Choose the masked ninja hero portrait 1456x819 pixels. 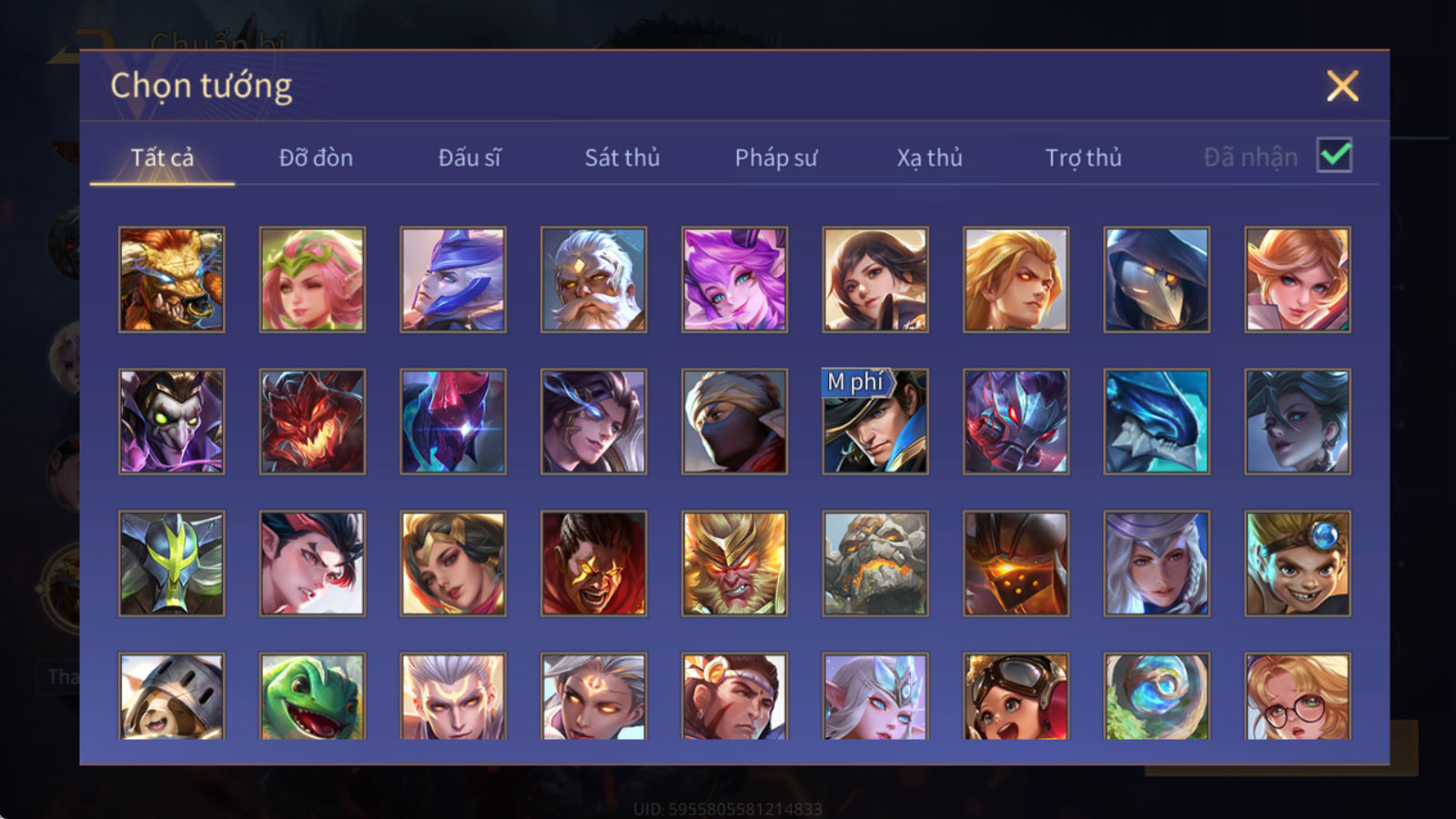tap(734, 421)
